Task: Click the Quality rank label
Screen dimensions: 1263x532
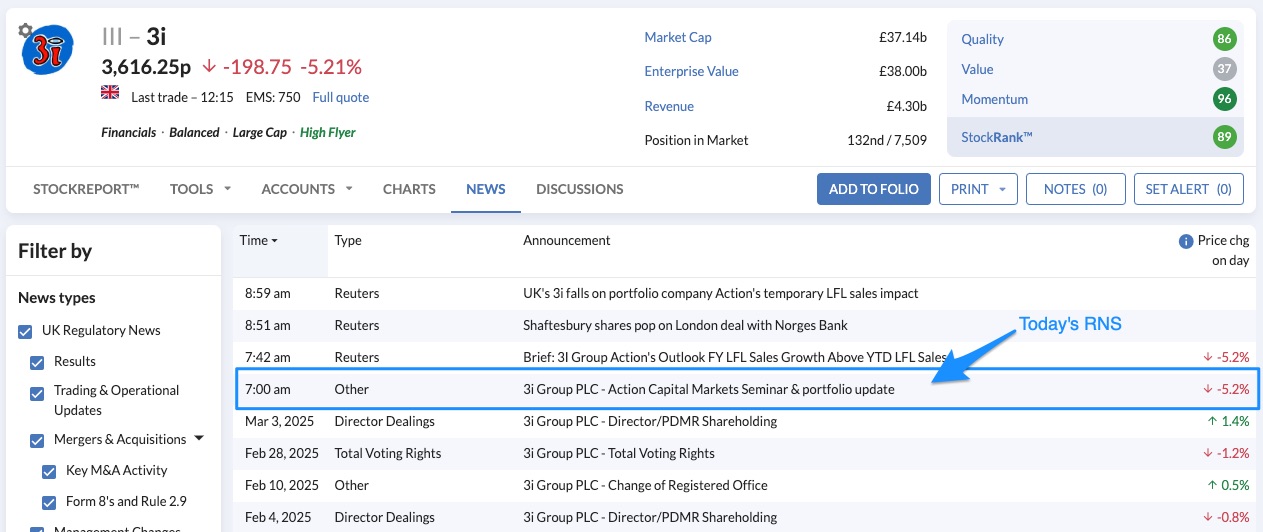Action: (x=982, y=40)
